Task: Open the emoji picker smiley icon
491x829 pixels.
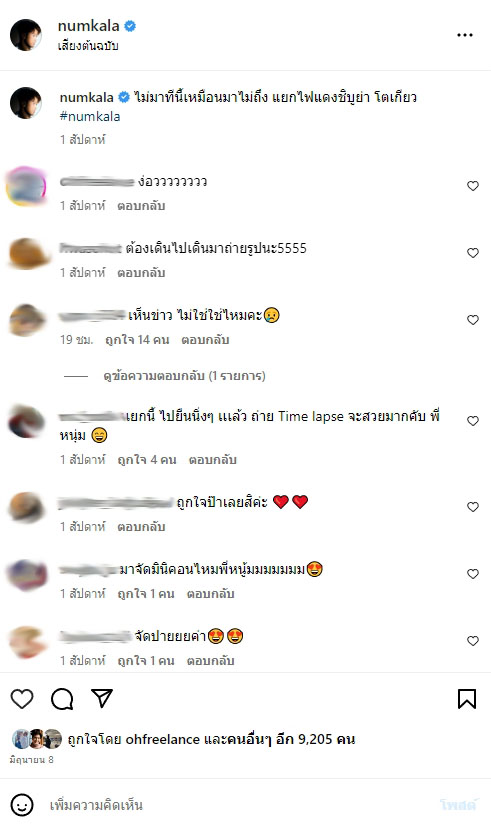Action: [x=22, y=805]
